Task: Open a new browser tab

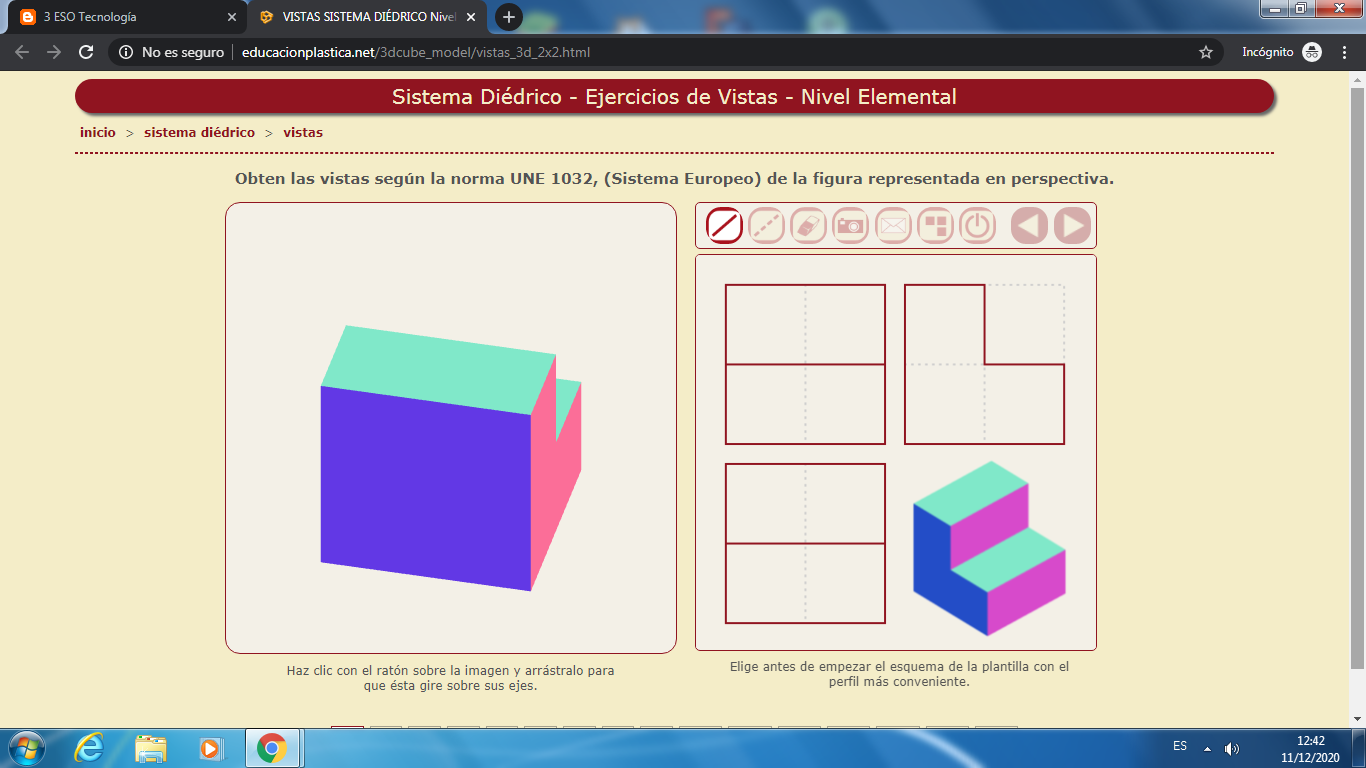Action: pos(509,17)
